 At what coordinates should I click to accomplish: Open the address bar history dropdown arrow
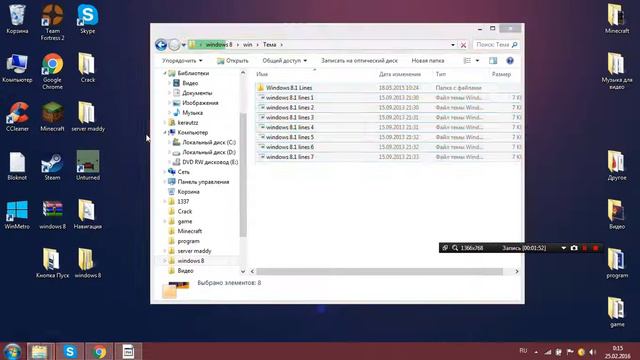pyautogui.click(x=453, y=45)
